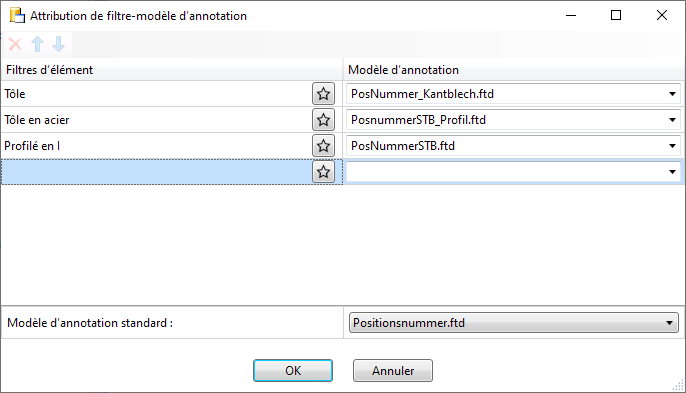Move selected row up with arrow icon

pos(38,44)
